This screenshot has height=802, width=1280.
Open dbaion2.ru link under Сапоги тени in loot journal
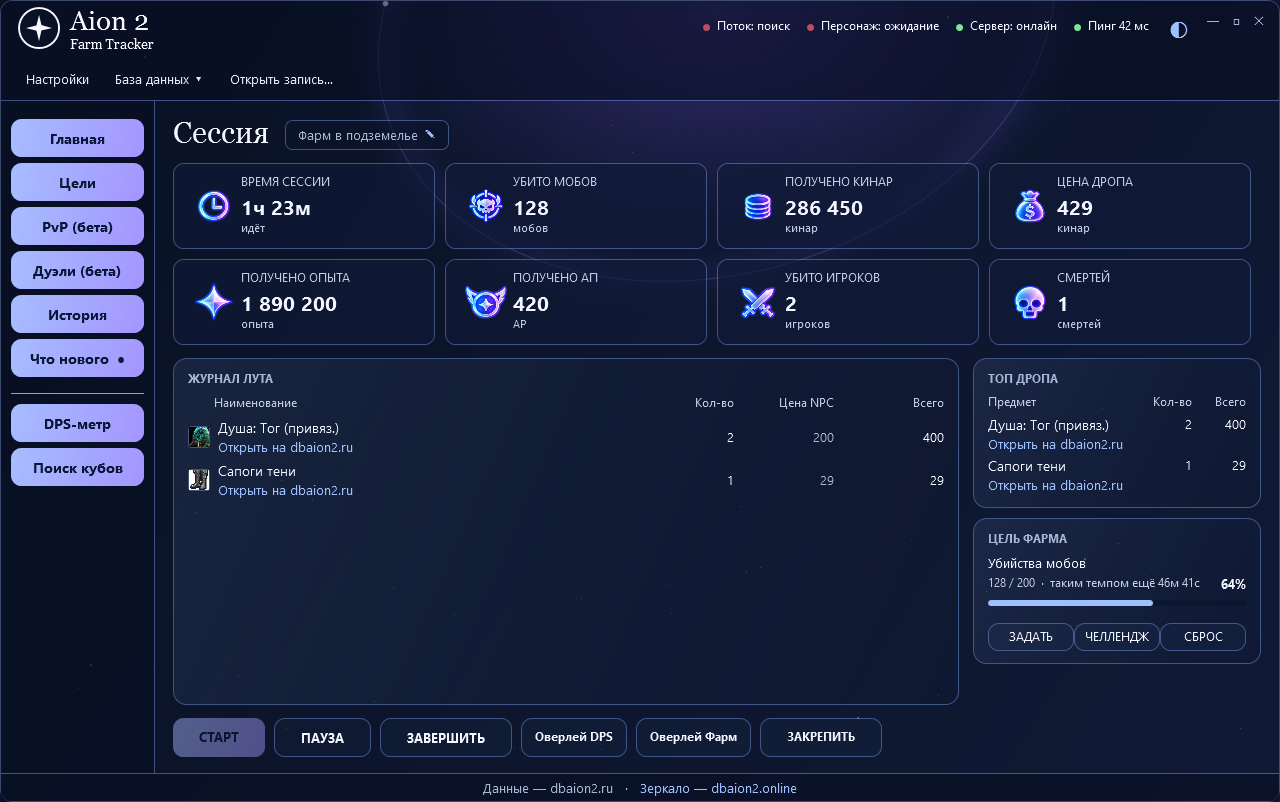coord(285,491)
